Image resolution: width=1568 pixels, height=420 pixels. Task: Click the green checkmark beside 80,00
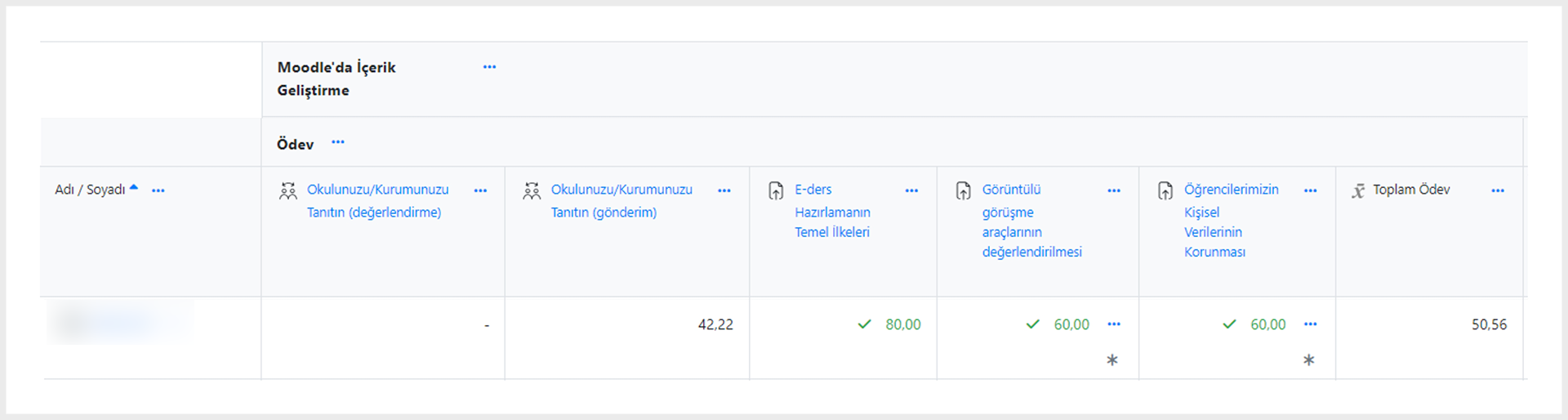click(864, 324)
